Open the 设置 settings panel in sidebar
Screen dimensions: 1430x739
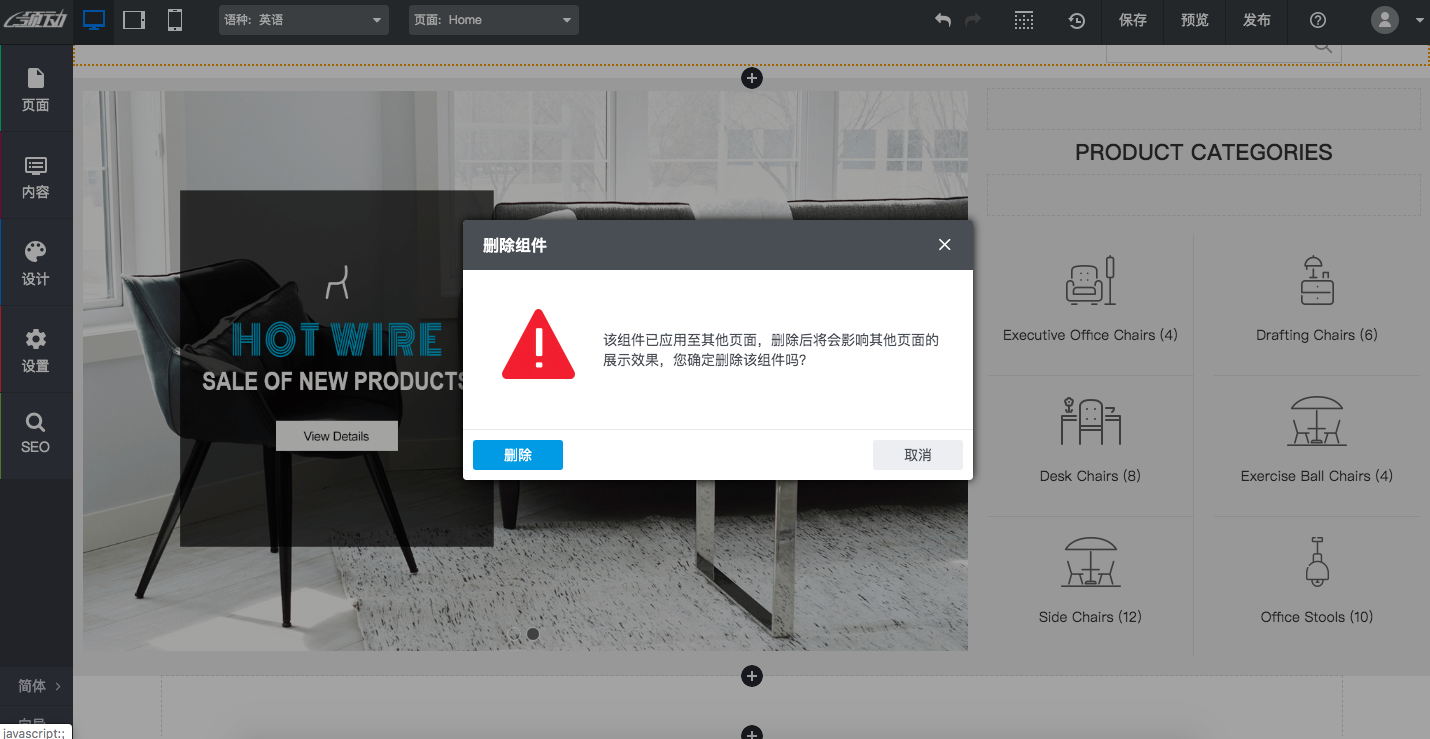[36, 349]
